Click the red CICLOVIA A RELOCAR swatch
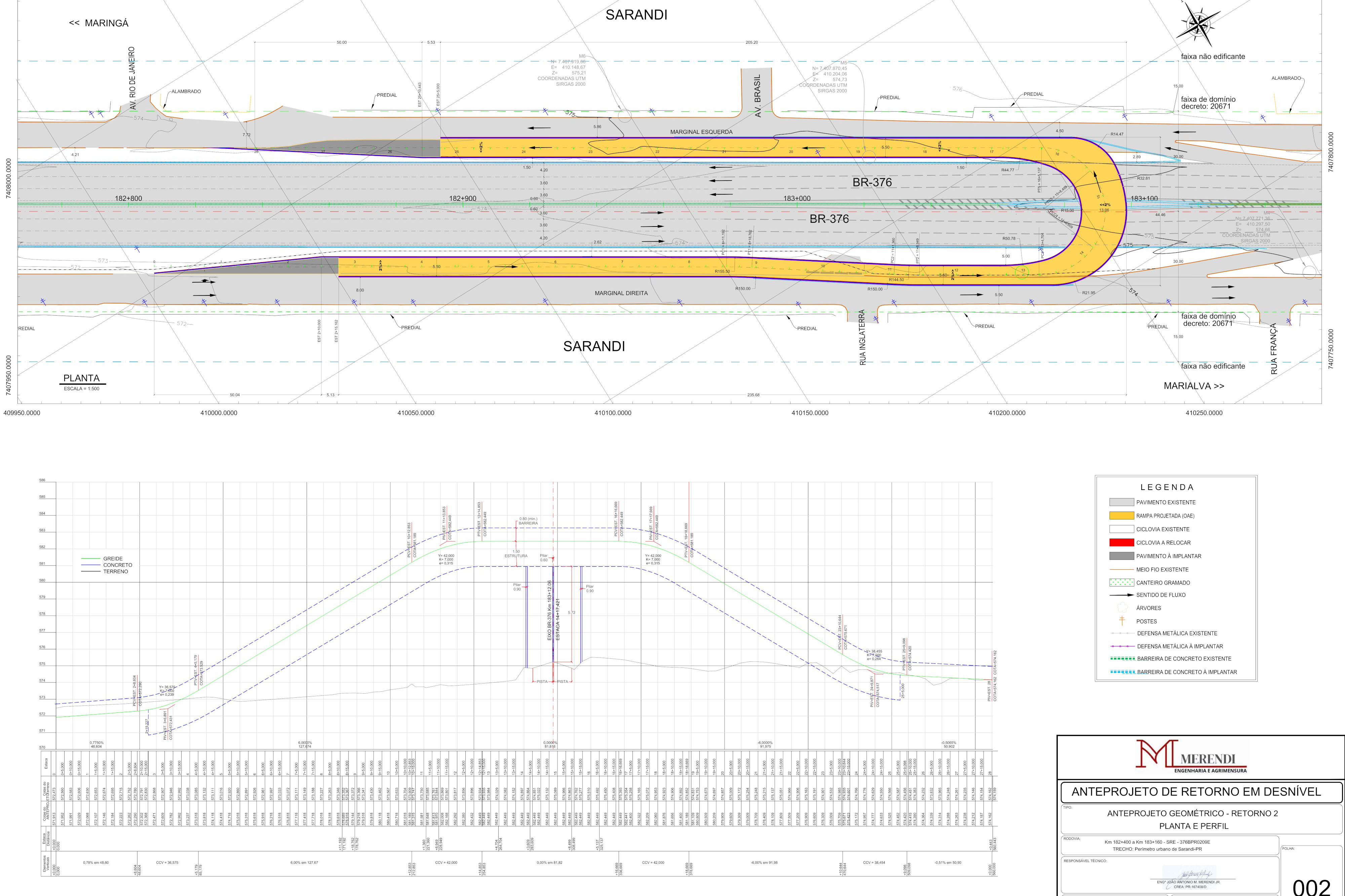 point(1121,543)
